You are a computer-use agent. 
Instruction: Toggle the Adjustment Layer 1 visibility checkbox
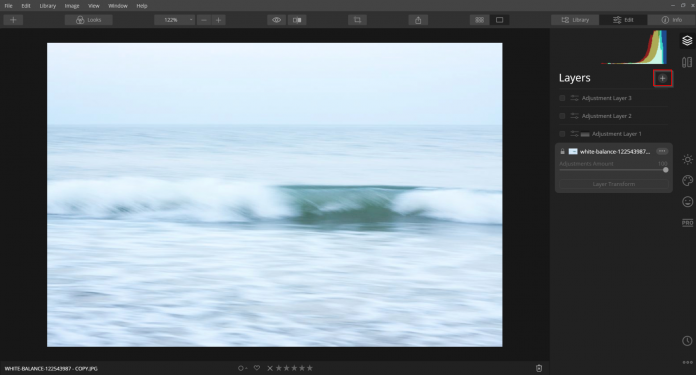[x=562, y=134]
